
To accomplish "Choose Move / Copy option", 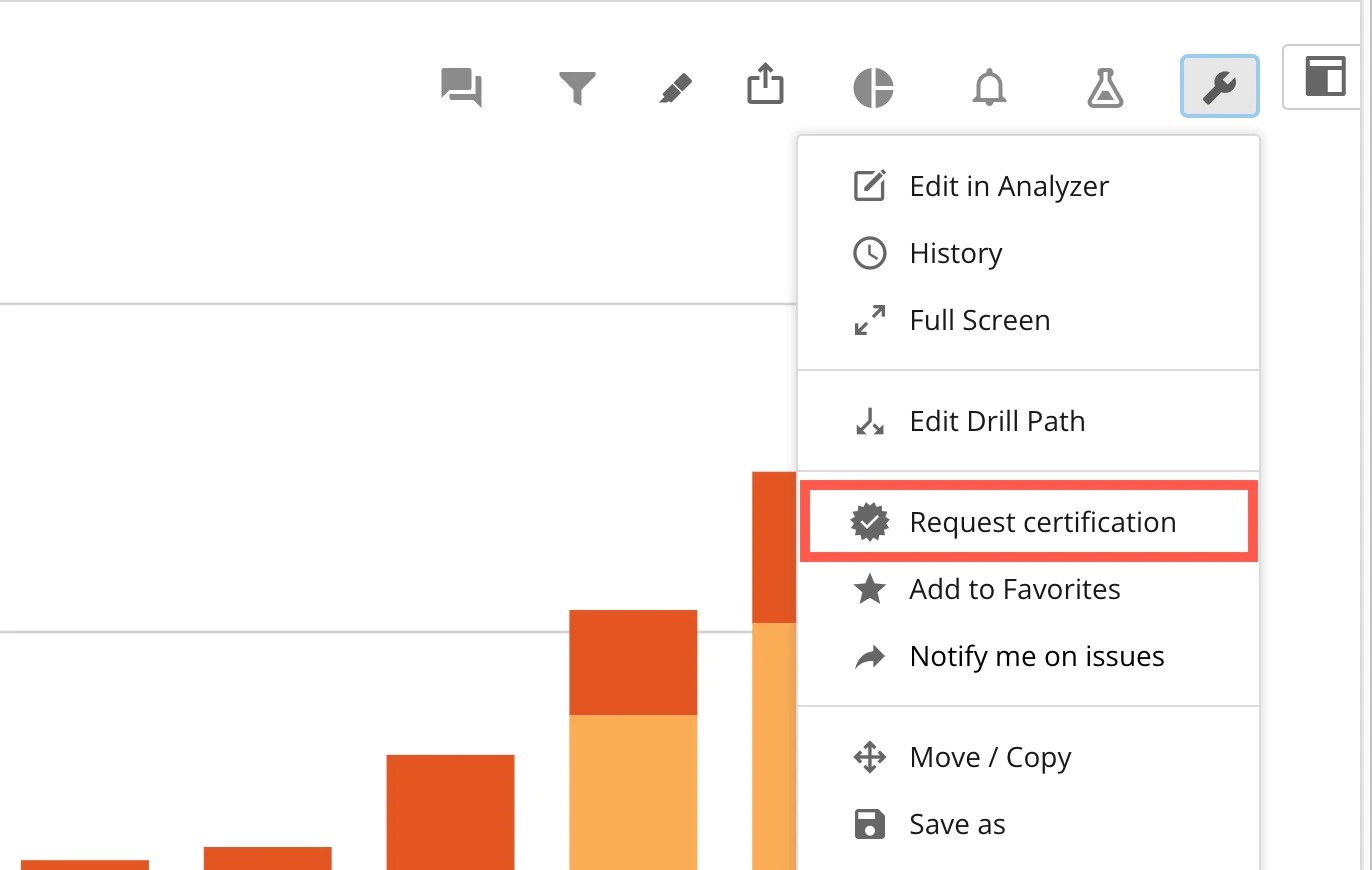I will pyautogui.click(x=1028, y=757).
